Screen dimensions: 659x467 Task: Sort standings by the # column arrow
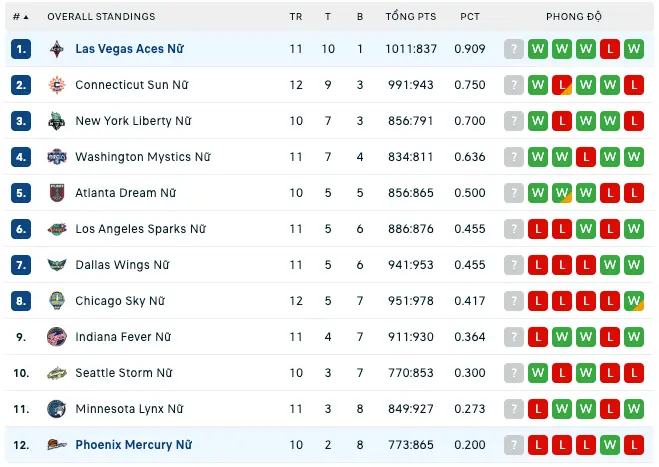[25, 17]
